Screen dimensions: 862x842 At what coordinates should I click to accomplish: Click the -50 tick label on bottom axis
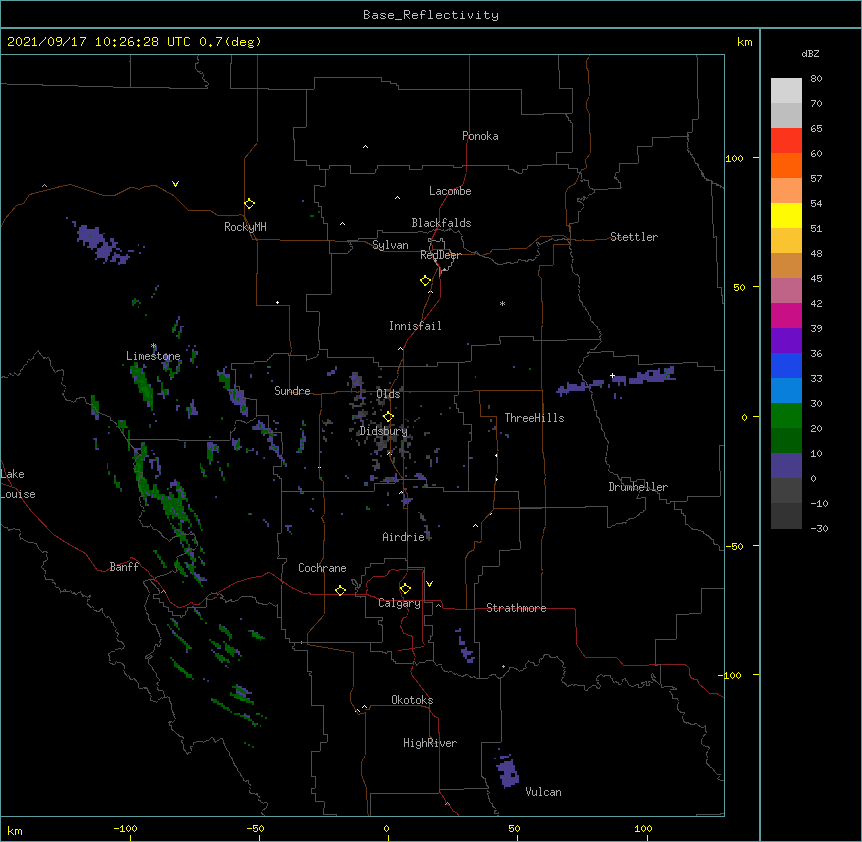pos(256,828)
